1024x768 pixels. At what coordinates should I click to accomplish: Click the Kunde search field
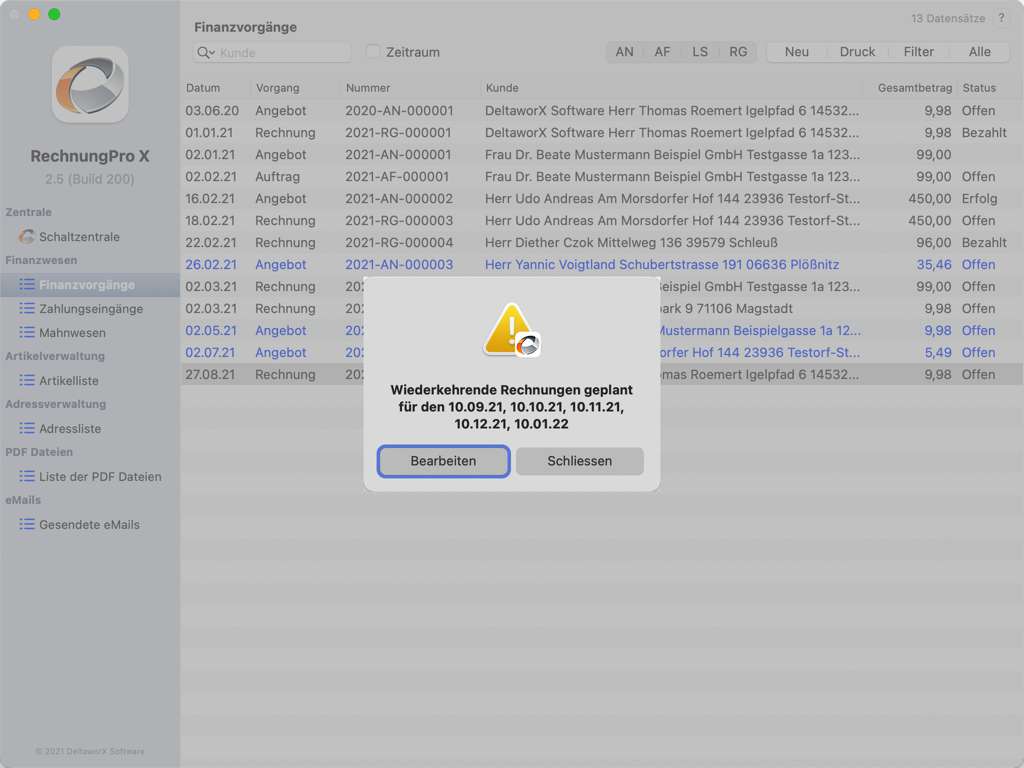tap(283, 53)
